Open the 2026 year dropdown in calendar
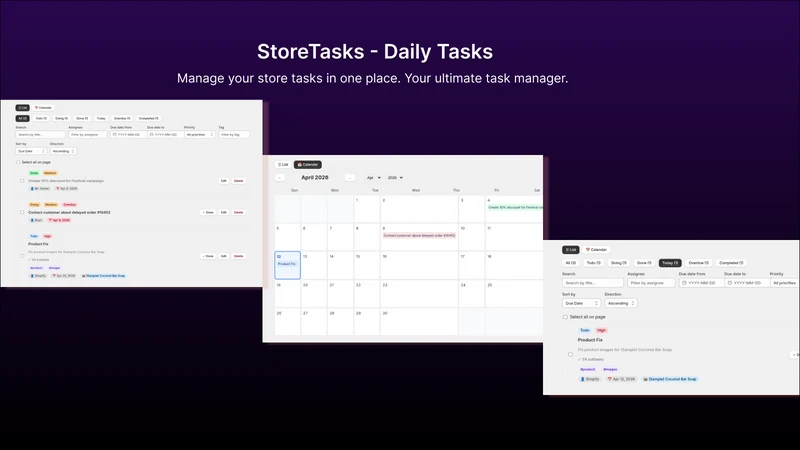The height and width of the screenshot is (450, 800). point(395,178)
